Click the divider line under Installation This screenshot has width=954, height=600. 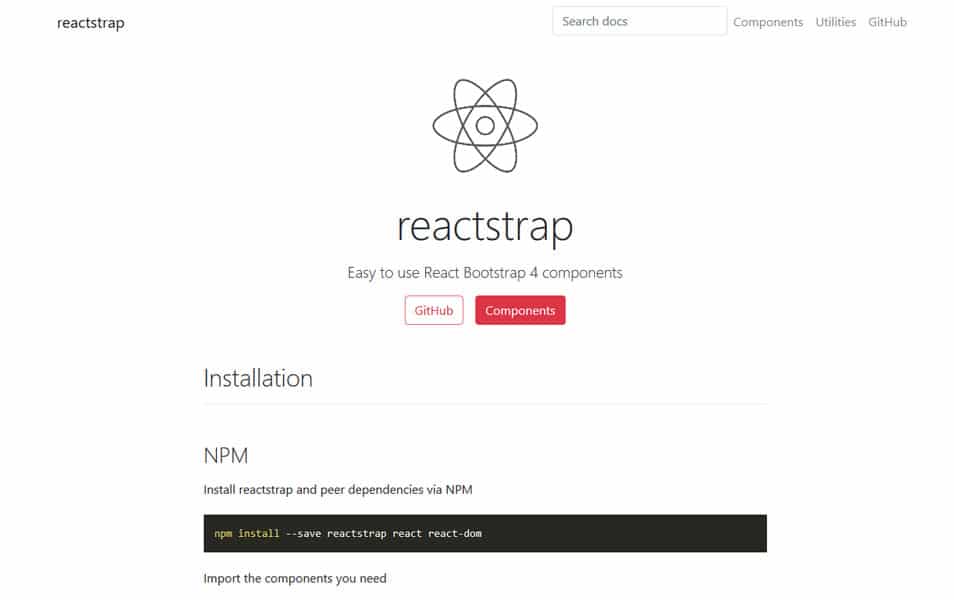tap(486, 403)
